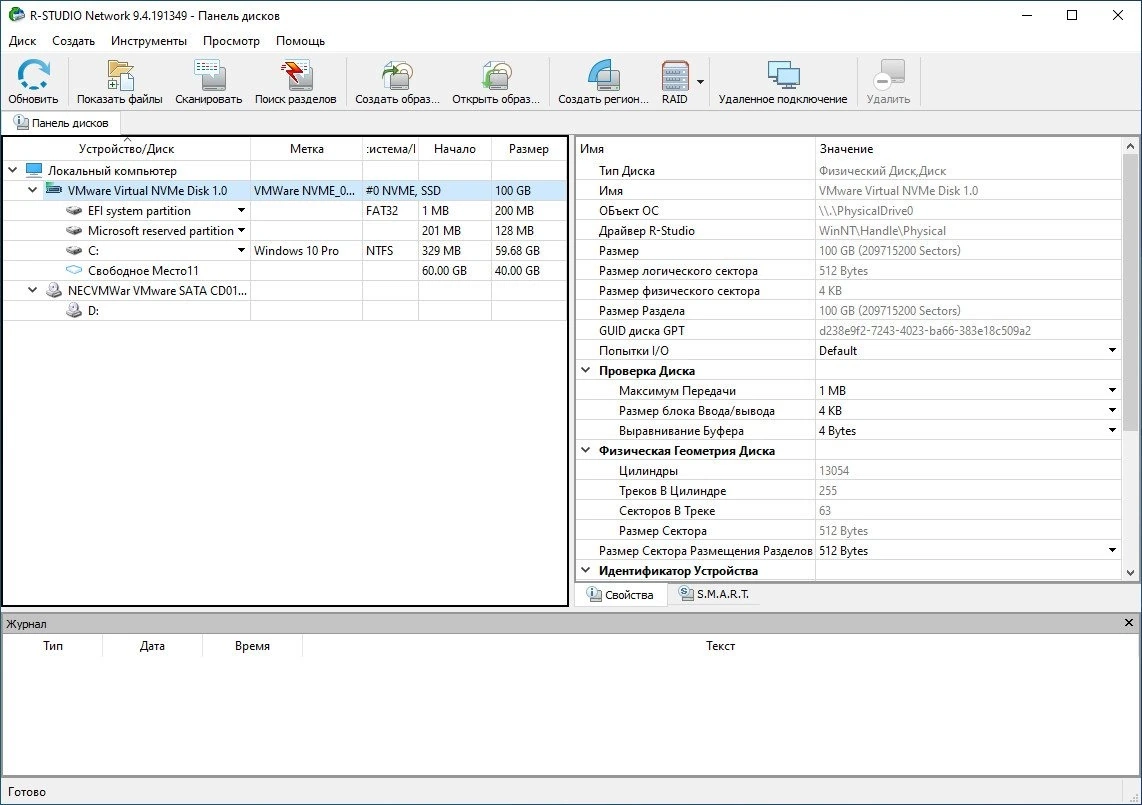Click the S.M.A.R.T. tab icon
The height and width of the screenshot is (805, 1142).
click(686, 594)
